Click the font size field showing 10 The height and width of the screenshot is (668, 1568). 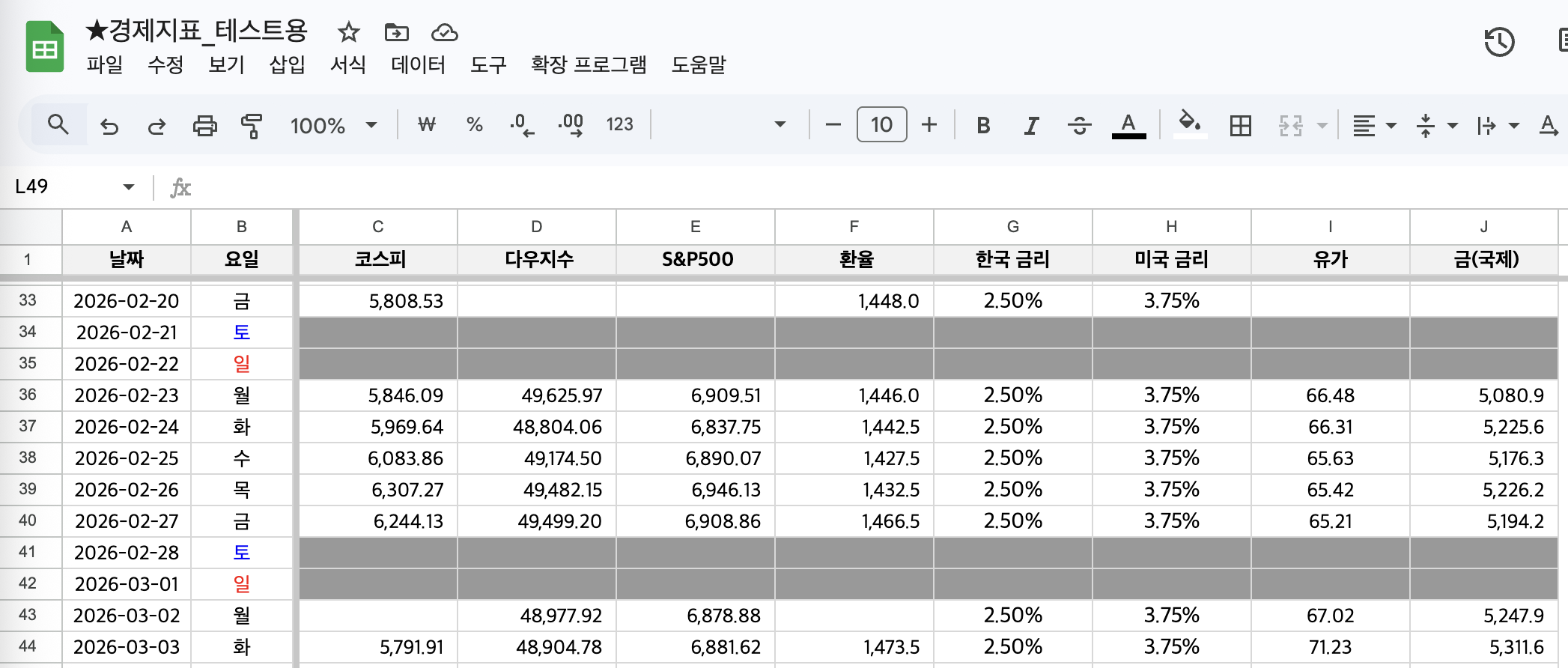pos(881,124)
